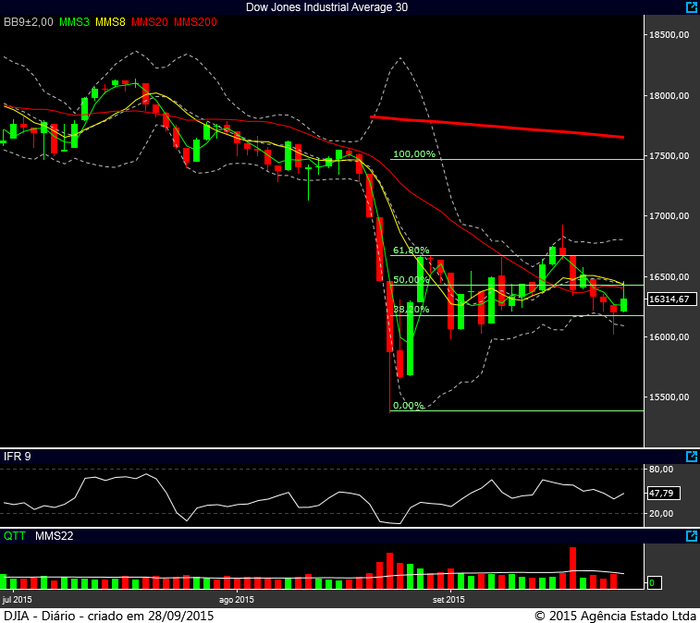700x623 pixels.
Task: Click the jul 2015 date axis label
Action: pyautogui.click(x=17, y=600)
